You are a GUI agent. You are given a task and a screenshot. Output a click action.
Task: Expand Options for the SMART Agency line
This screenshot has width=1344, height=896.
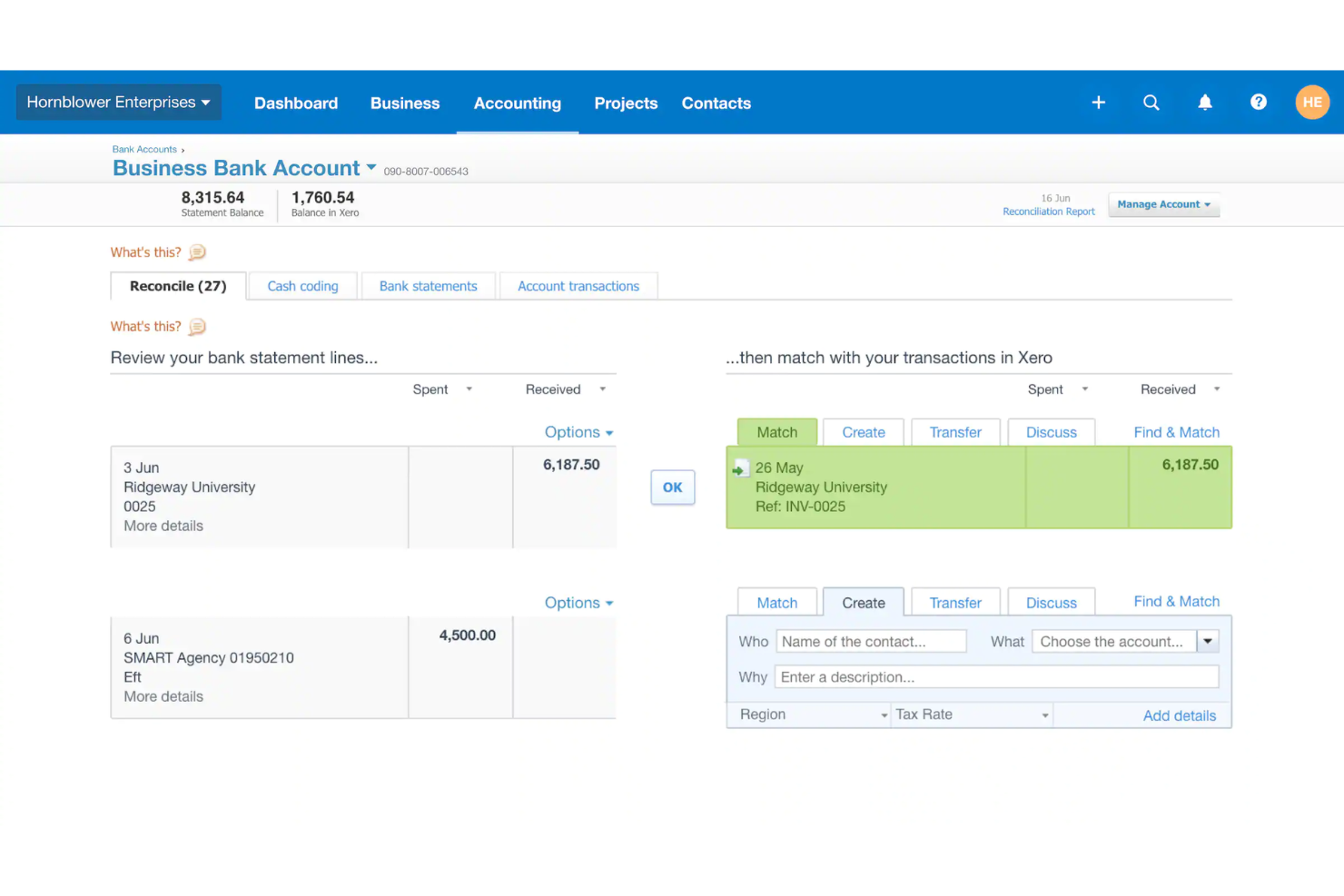tap(578, 602)
